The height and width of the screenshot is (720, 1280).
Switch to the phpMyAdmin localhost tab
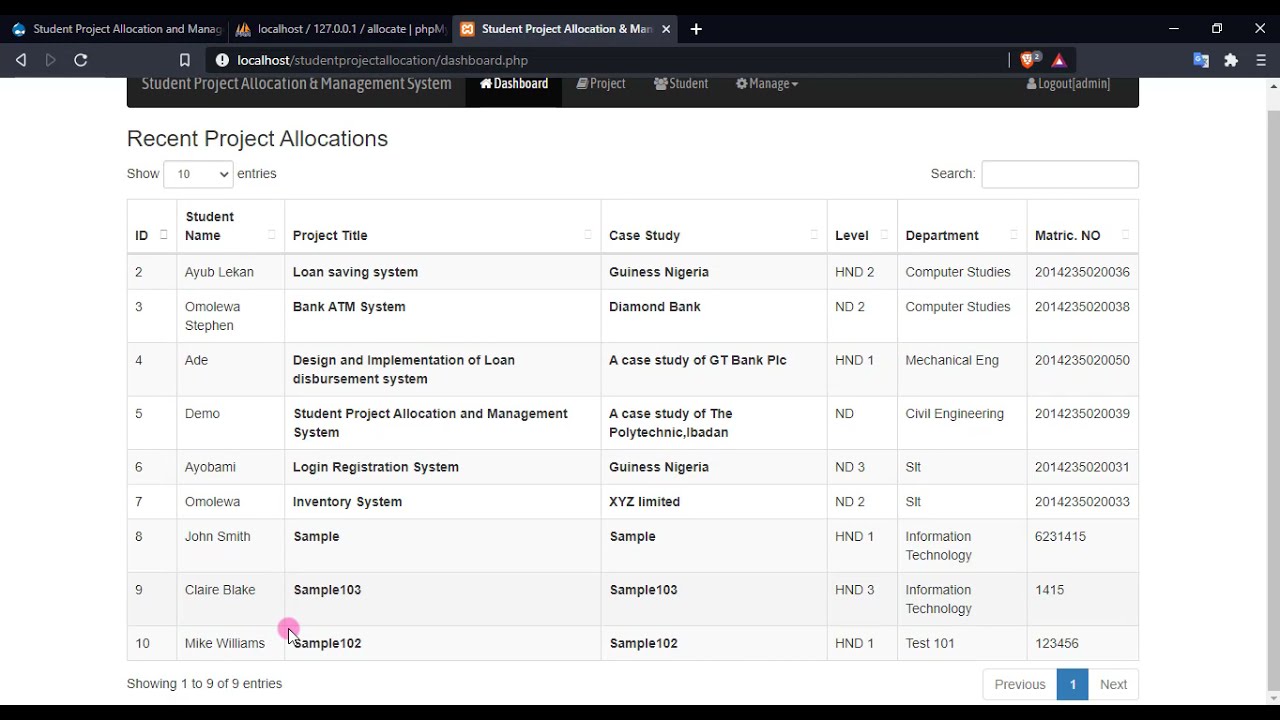[340, 29]
